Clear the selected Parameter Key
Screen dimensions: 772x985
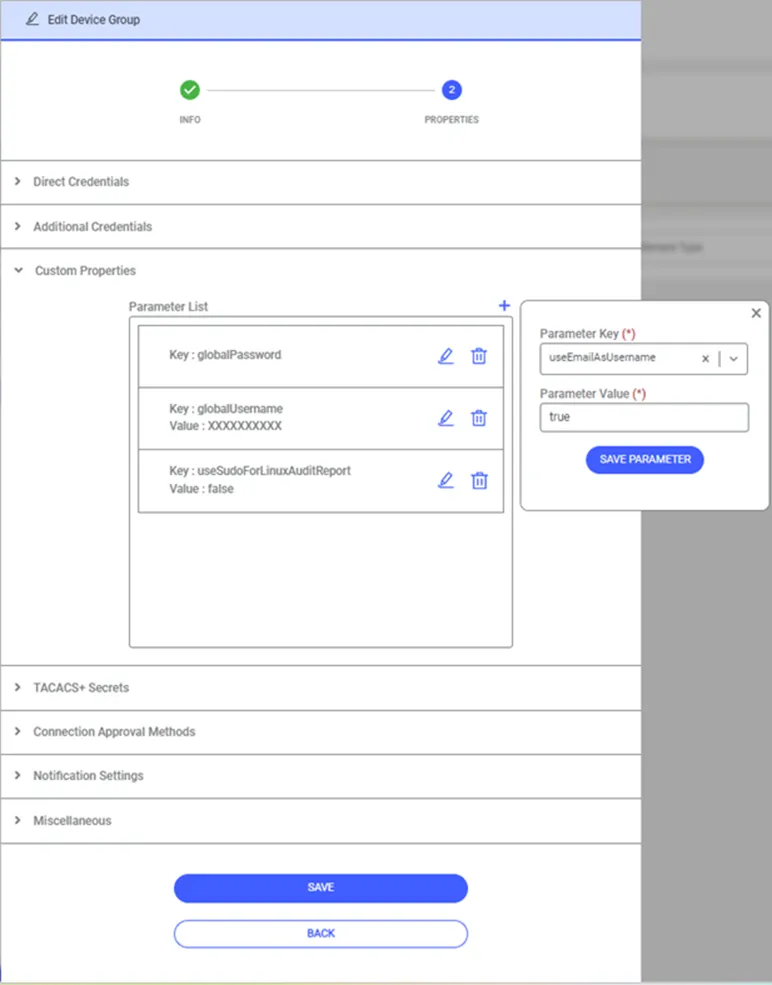(x=705, y=359)
